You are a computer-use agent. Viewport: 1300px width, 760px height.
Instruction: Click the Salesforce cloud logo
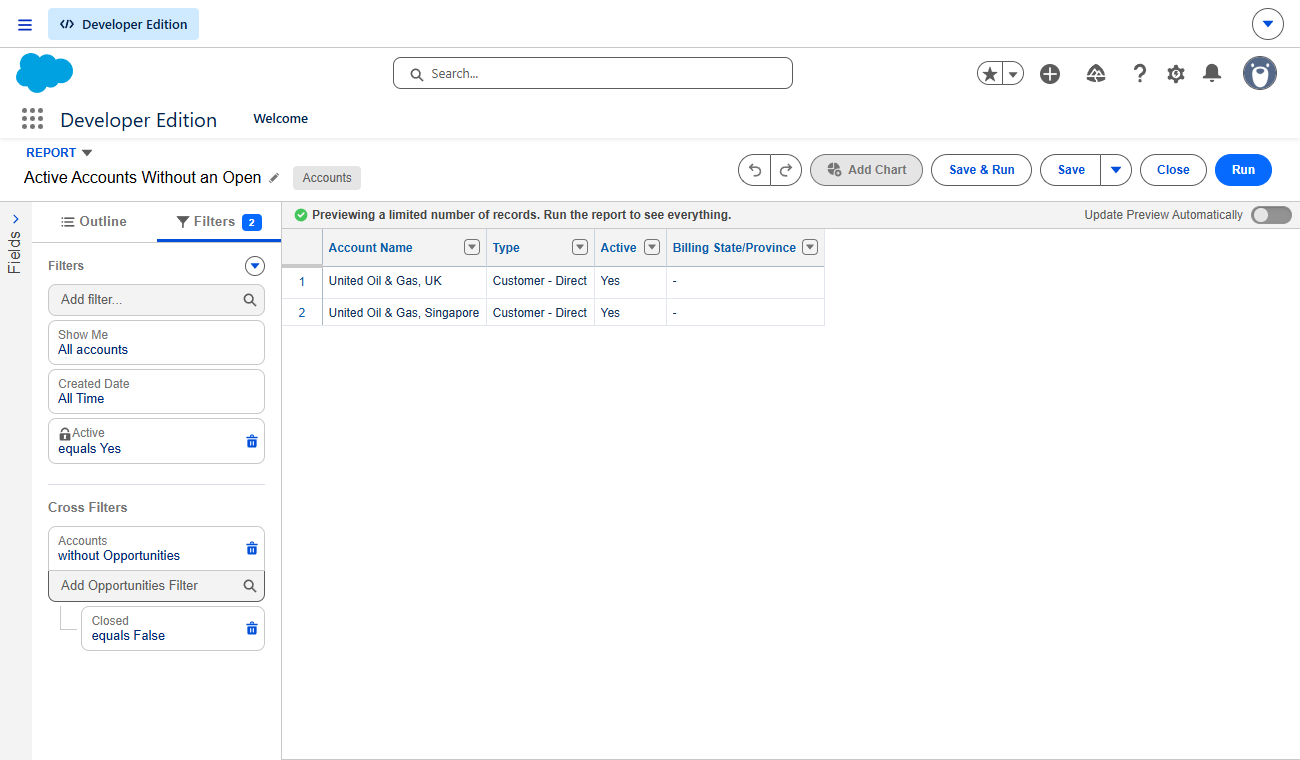[x=45, y=73]
